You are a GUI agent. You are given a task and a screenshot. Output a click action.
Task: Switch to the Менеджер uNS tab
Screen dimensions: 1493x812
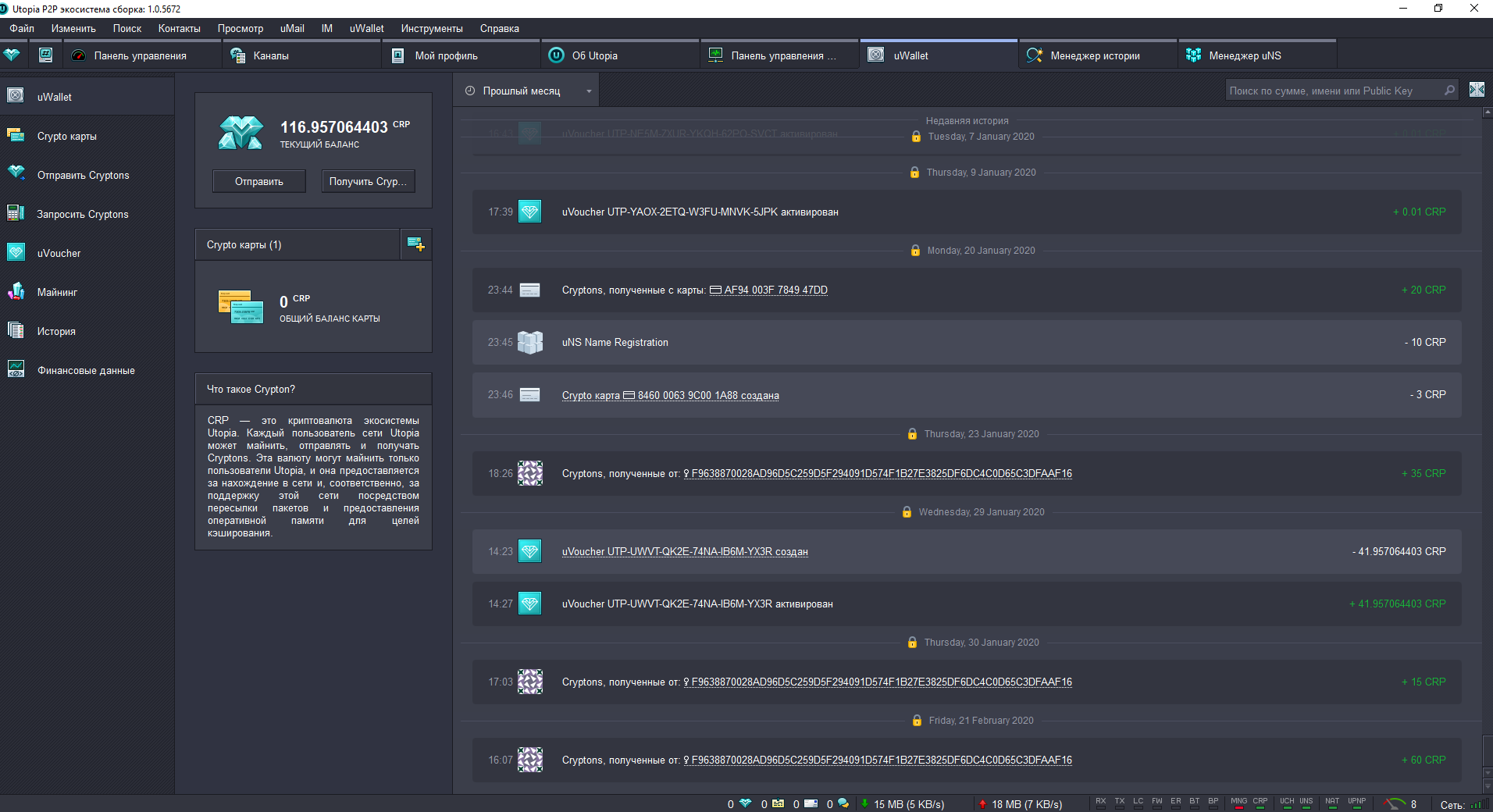point(1244,55)
